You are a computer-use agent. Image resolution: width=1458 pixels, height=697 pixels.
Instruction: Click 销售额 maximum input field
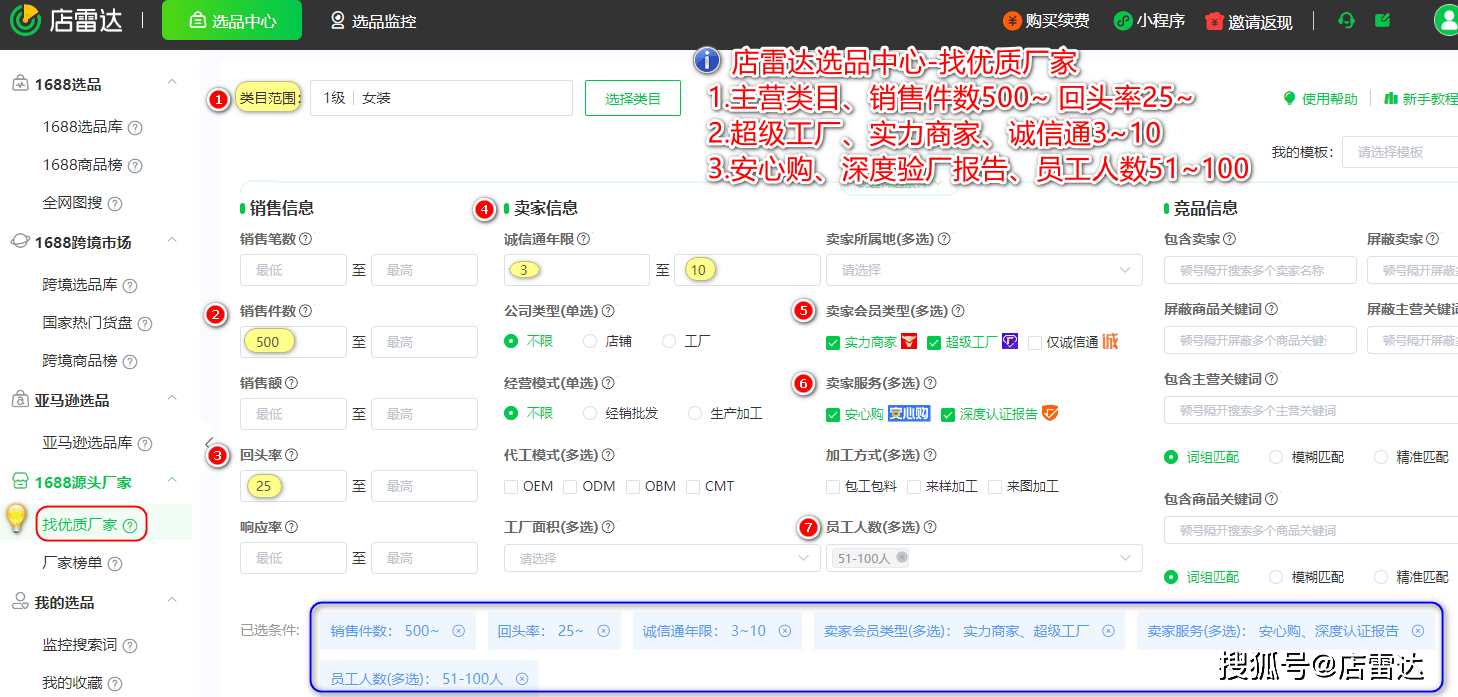(424, 414)
